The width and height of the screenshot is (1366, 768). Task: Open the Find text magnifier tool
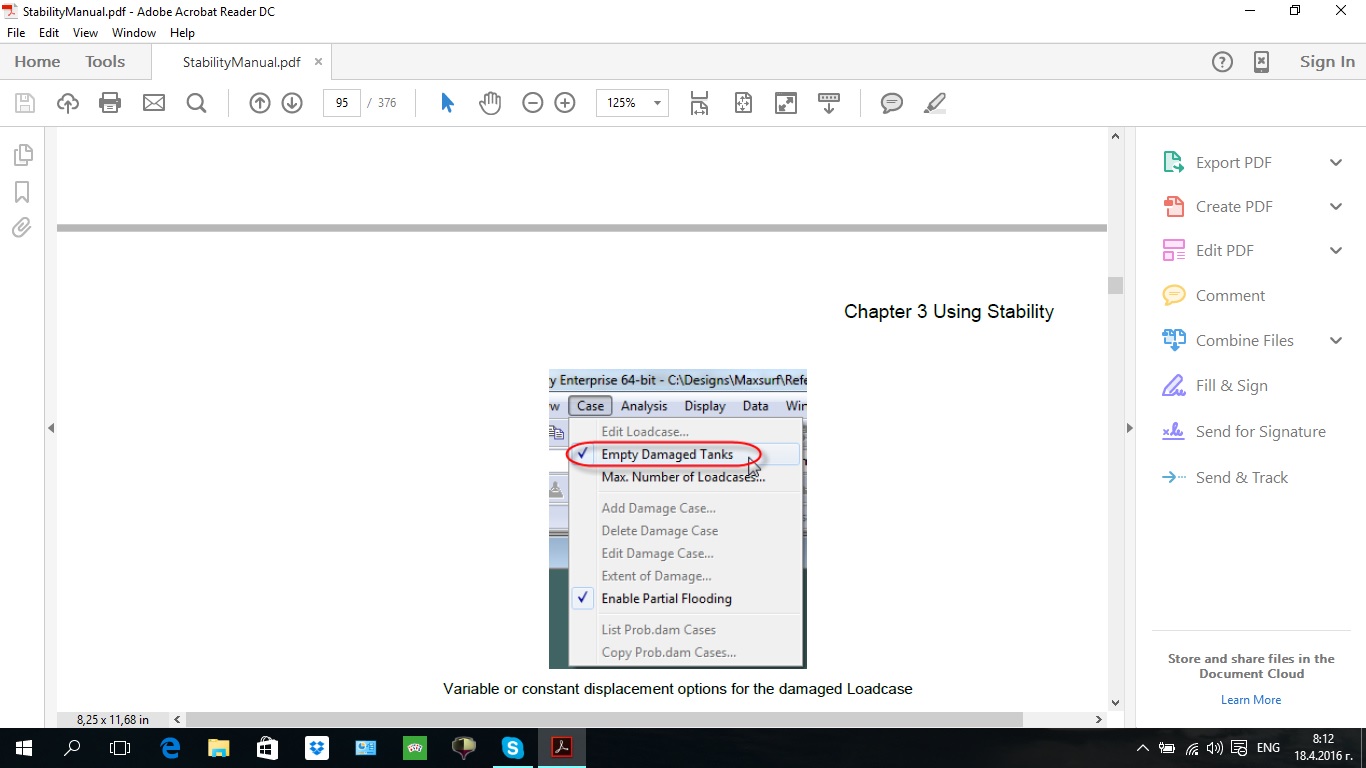[196, 103]
